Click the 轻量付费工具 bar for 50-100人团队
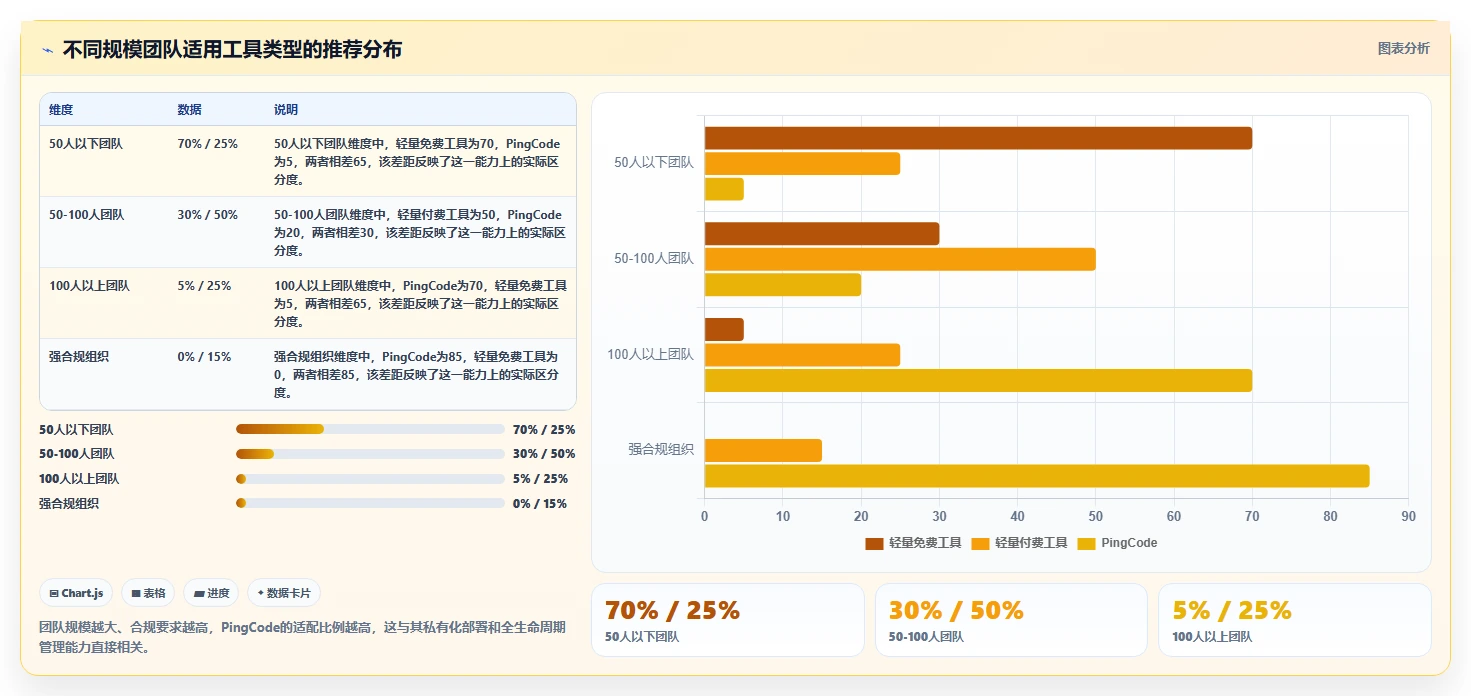 [900, 259]
